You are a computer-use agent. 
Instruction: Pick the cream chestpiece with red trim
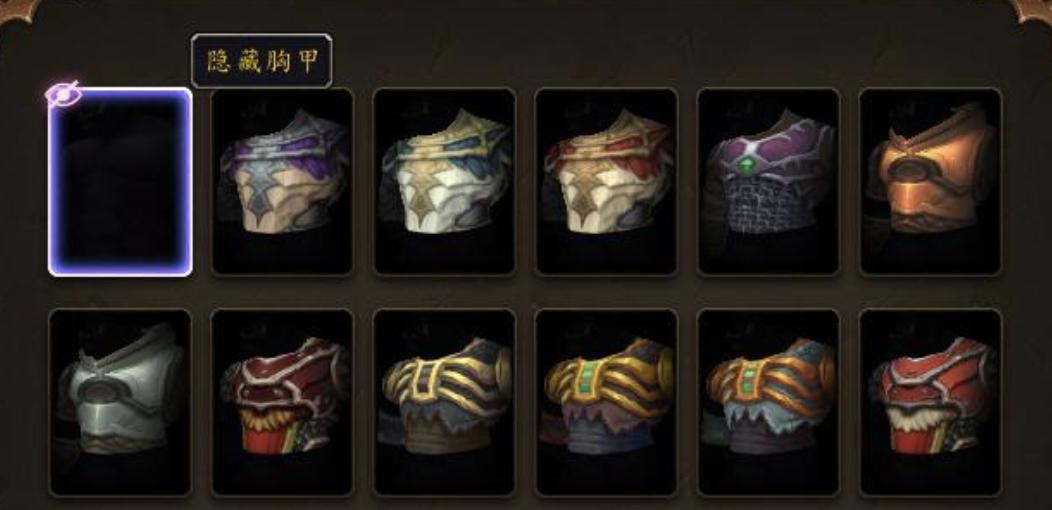(607, 182)
